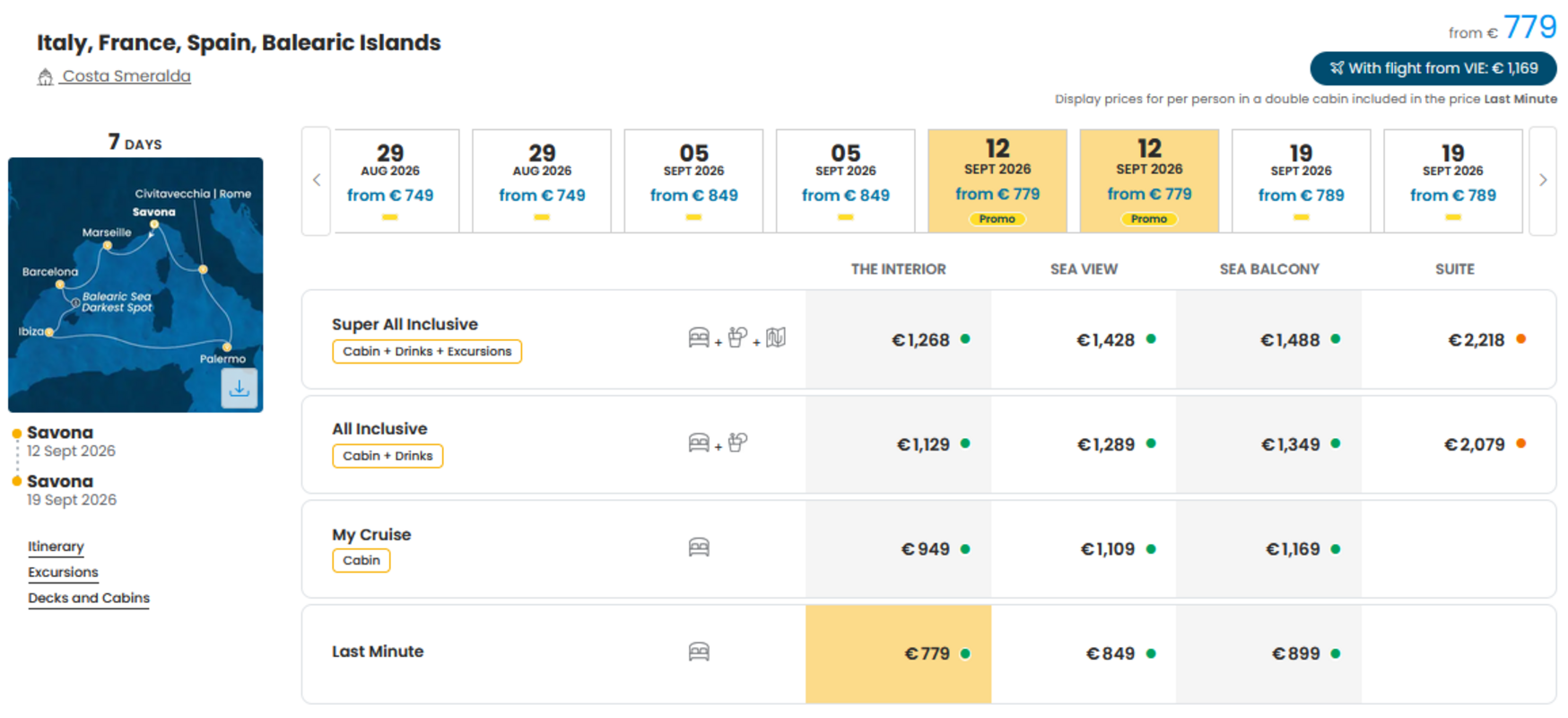Screen dimensions: 1568x718
Task: Click the airplane icon in flight button
Action: 1337,68
